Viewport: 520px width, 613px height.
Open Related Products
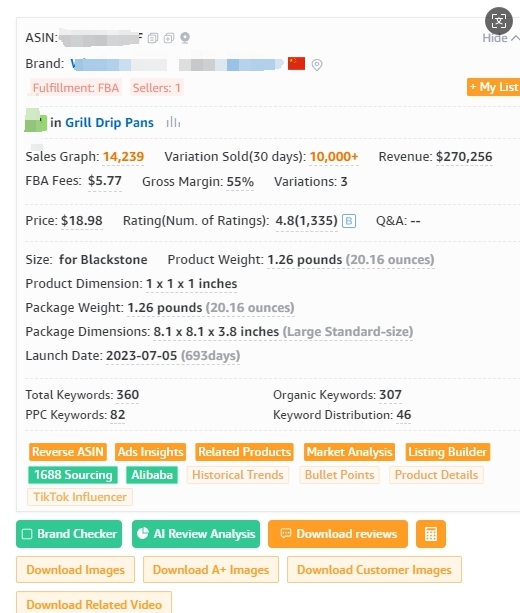coord(245,452)
